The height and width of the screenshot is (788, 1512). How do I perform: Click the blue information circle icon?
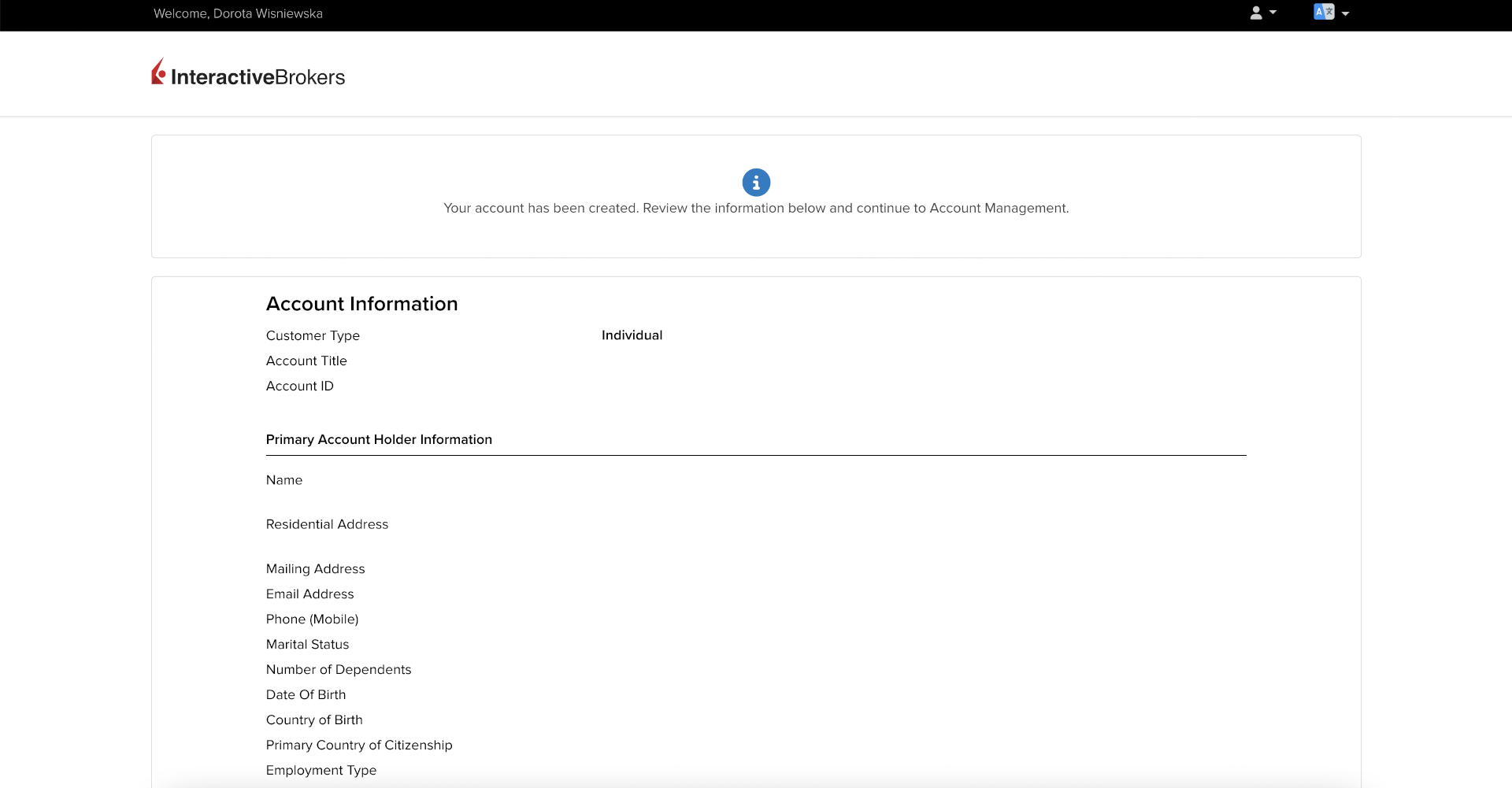(x=756, y=183)
